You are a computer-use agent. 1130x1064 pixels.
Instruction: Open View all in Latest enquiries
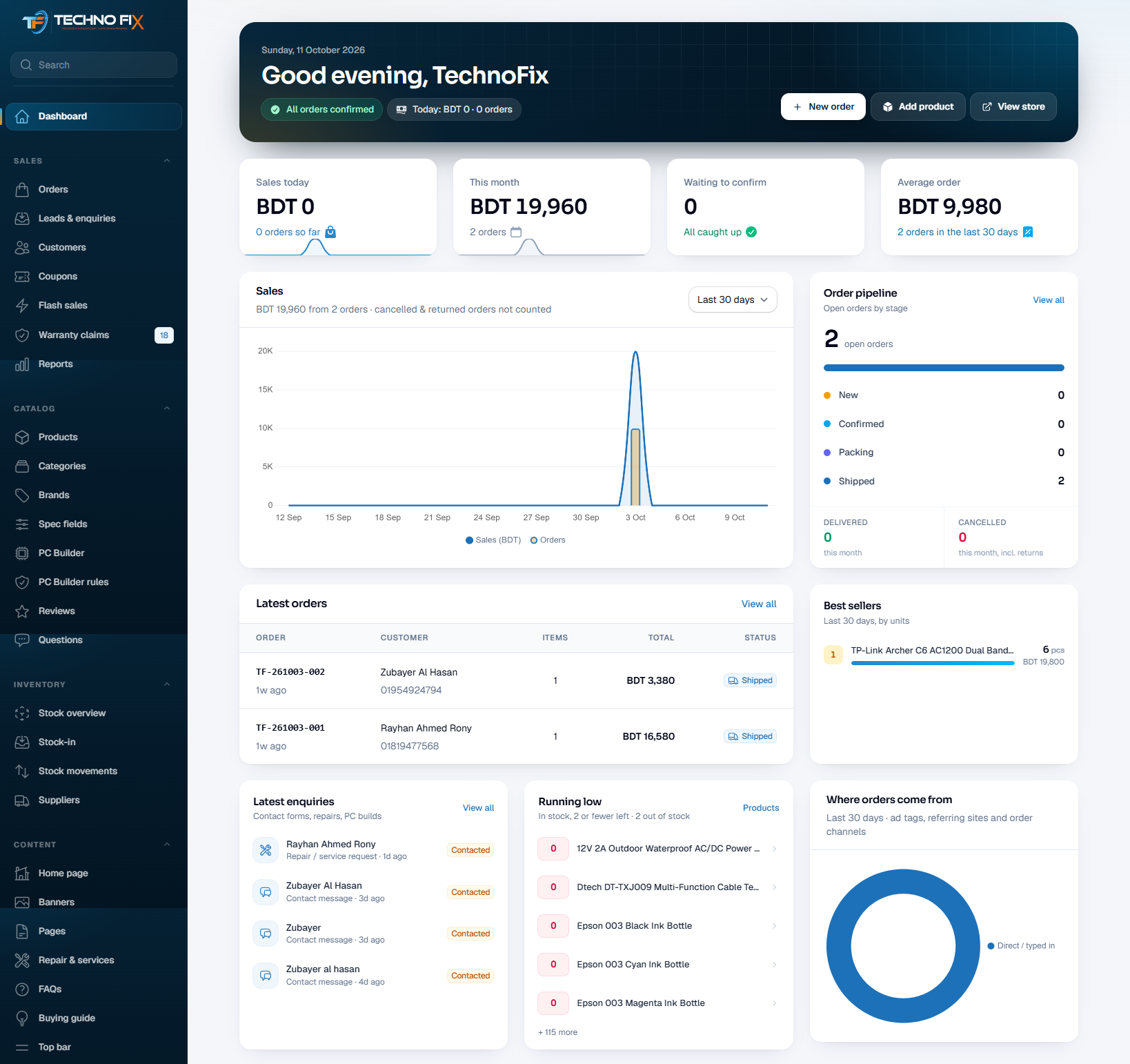(478, 808)
